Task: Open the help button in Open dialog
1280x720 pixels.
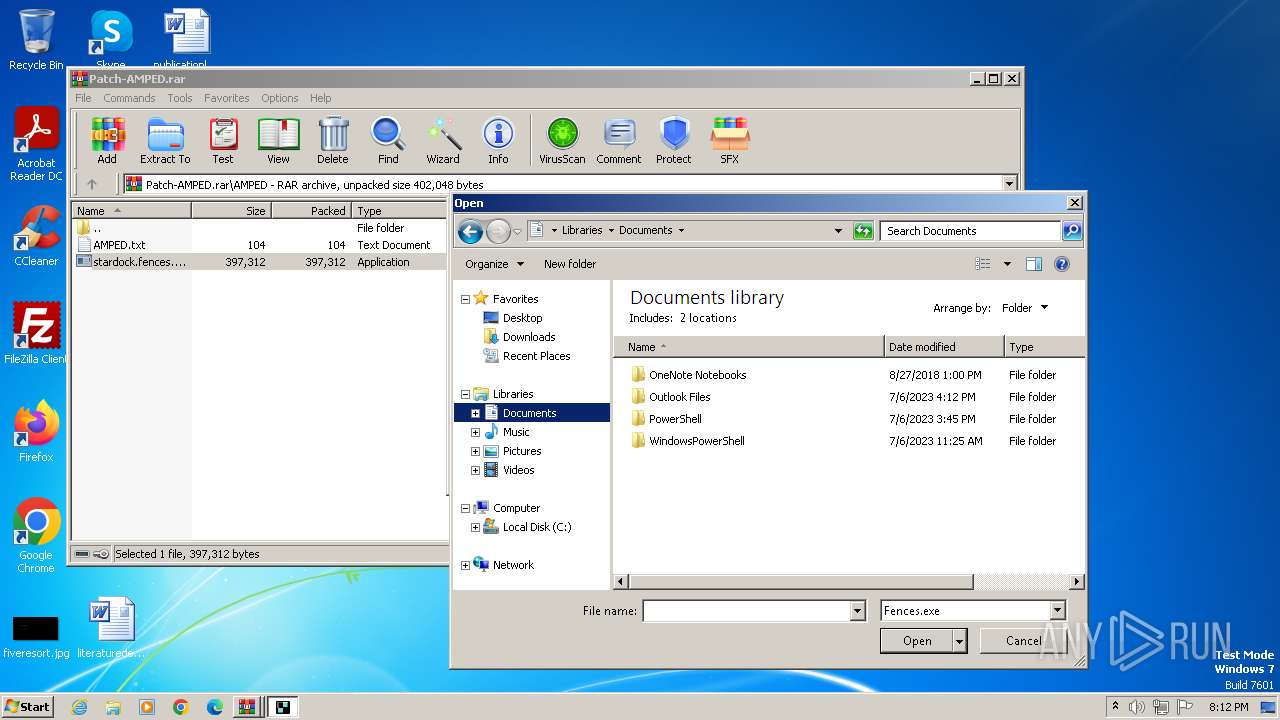Action: (x=1062, y=264)
